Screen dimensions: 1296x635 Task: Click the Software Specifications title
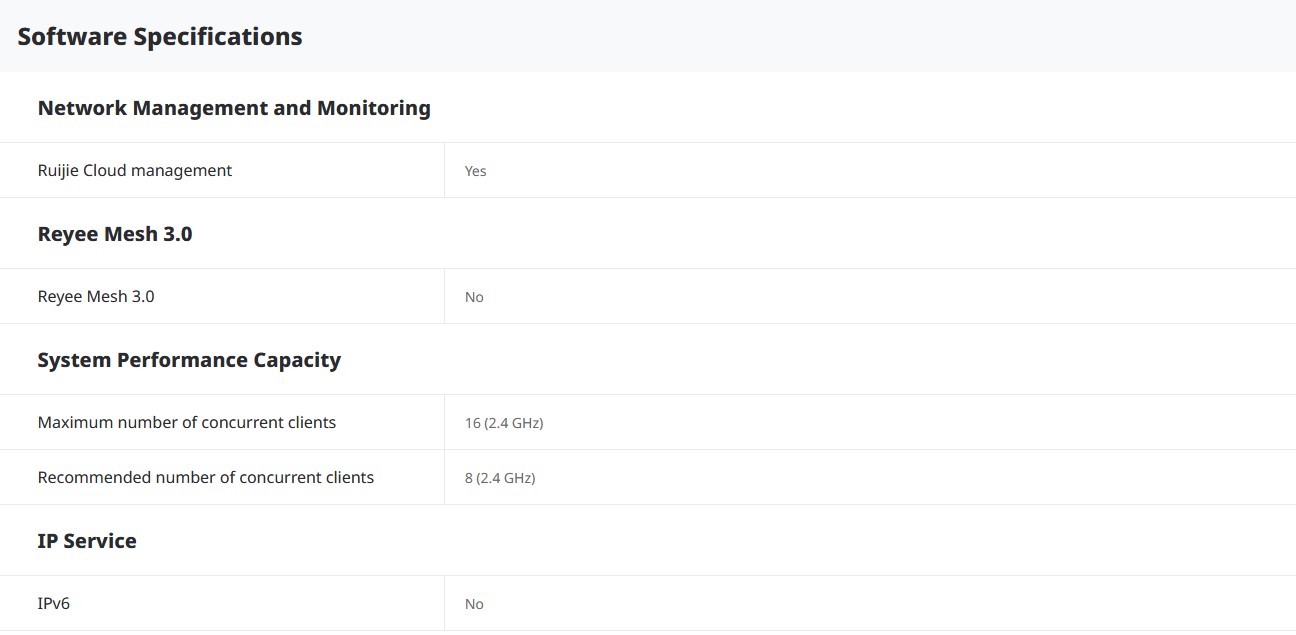click(x=160, y=37)
